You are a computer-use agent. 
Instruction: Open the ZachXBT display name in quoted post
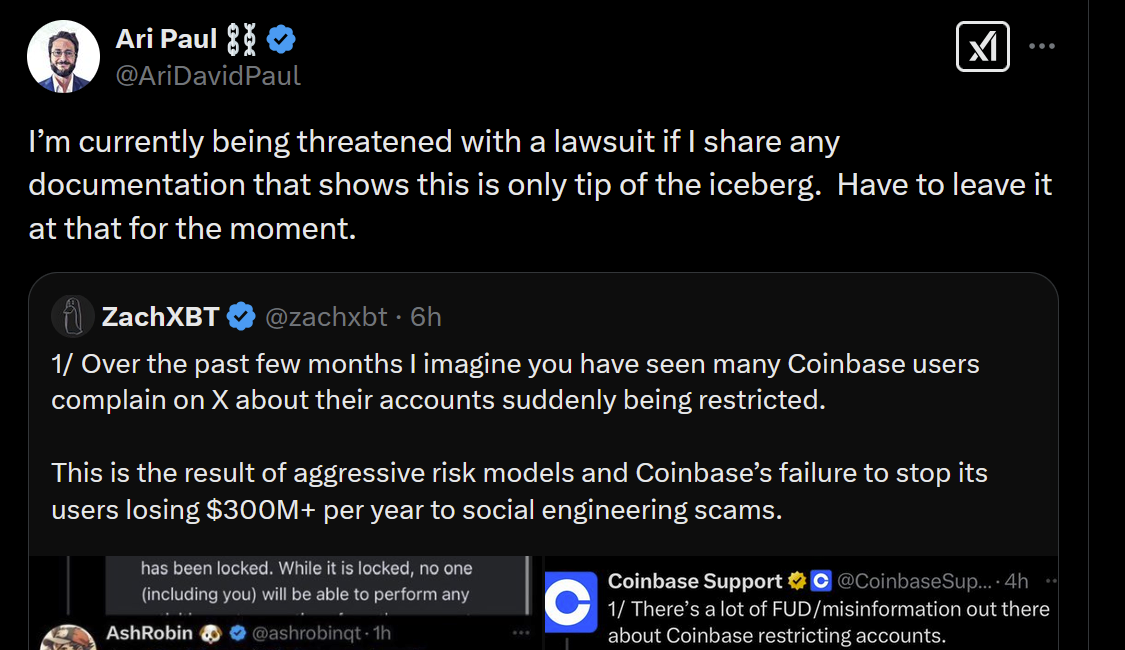[x=160, y=317]
